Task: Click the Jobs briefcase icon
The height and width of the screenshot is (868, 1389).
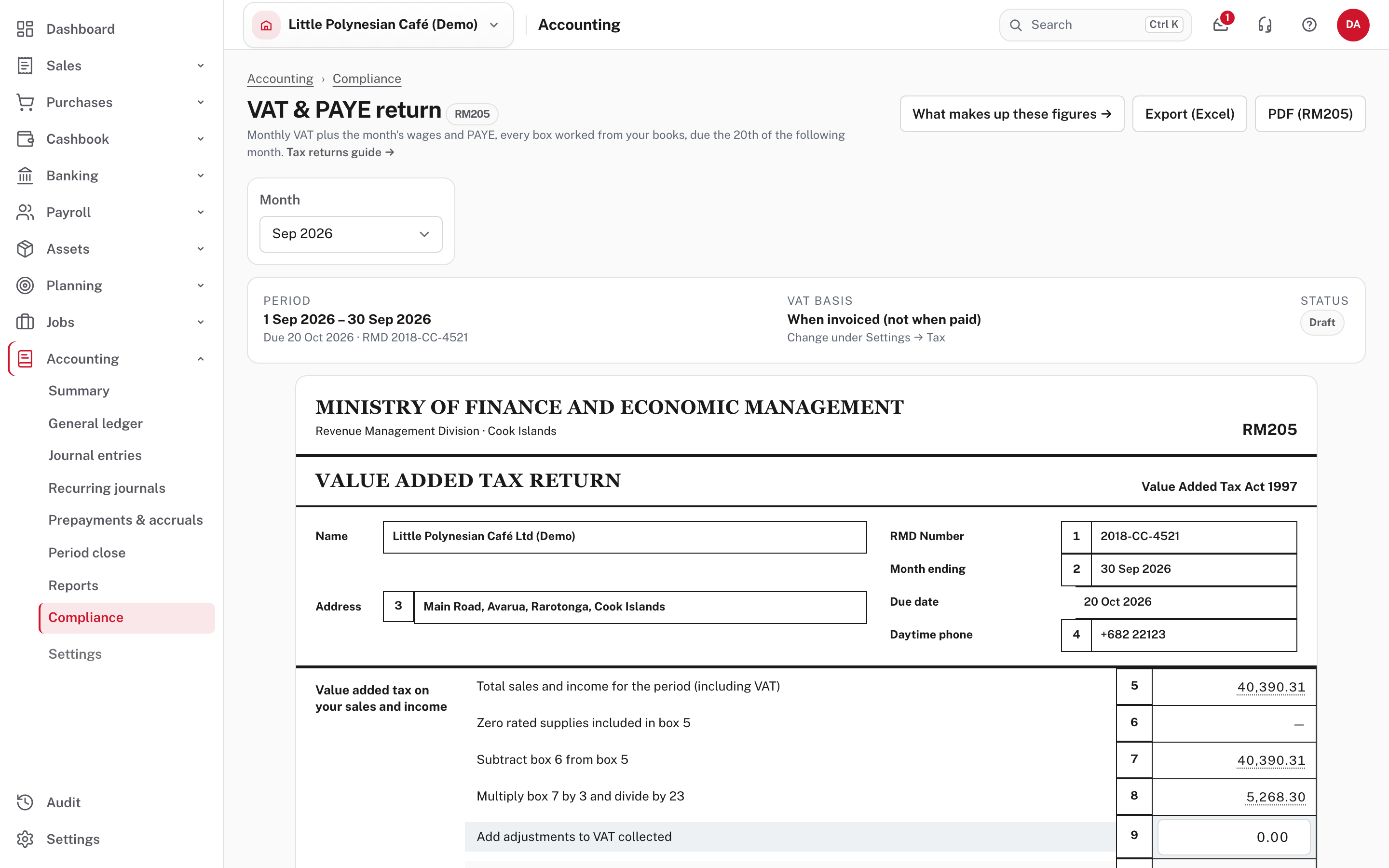Action: pyautogui.click(x=25, y=322)
